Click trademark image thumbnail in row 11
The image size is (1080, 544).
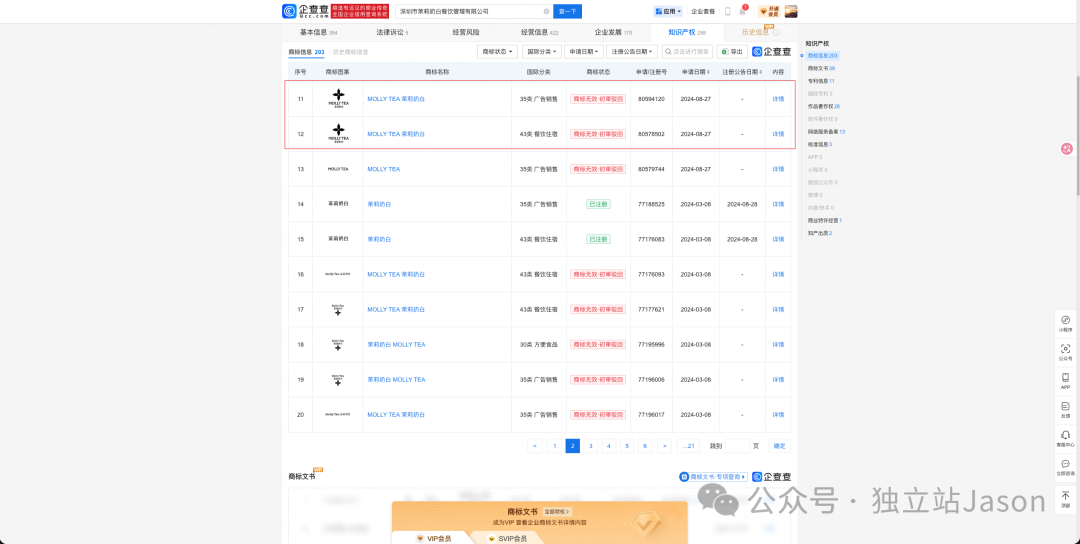pos(338,98)
